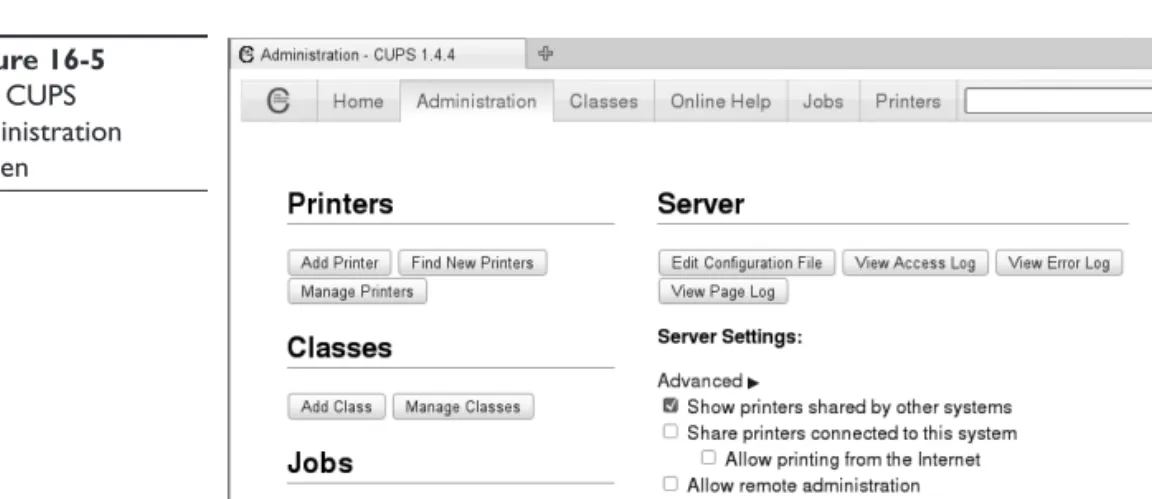This screenshot has height=499, width=1152.
Task: Uncheck Show printers shared by other systems
Action: [x=670, y=406]
